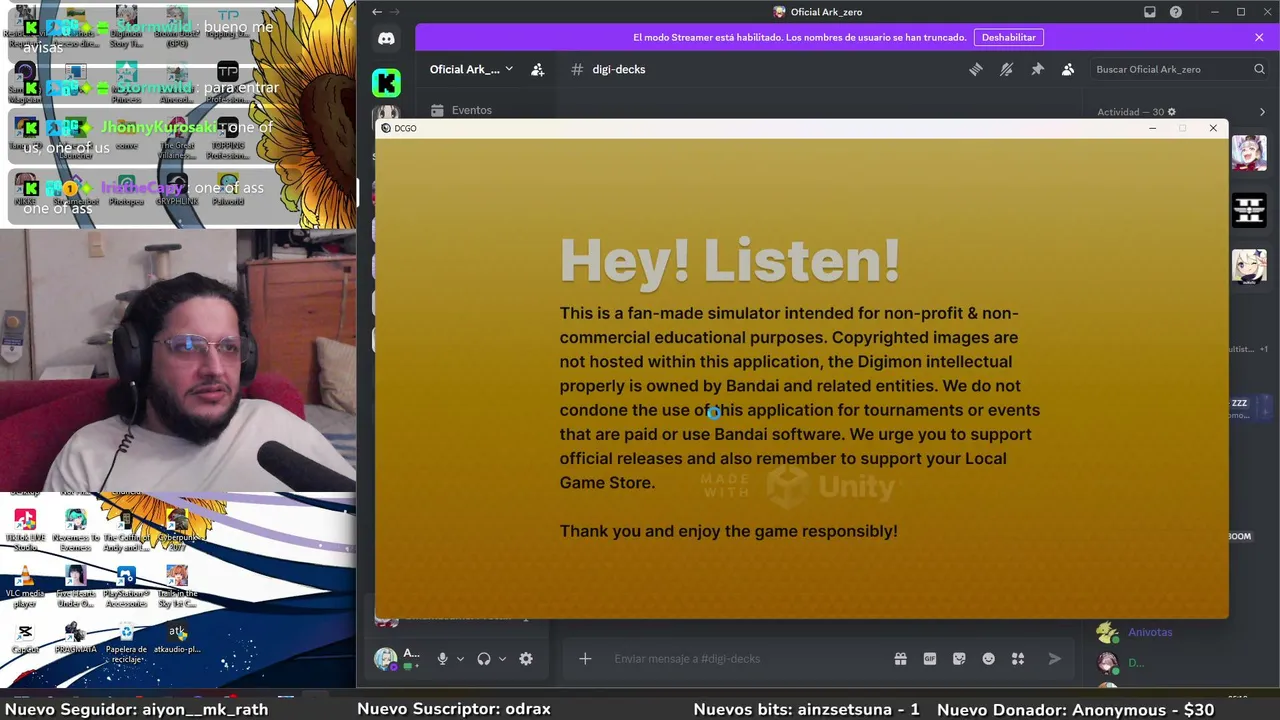Image resolution: width=1280 pixels, height=720 pixels.
Task: Click user avatar in Discord user panel
Action: pos(385,659)
